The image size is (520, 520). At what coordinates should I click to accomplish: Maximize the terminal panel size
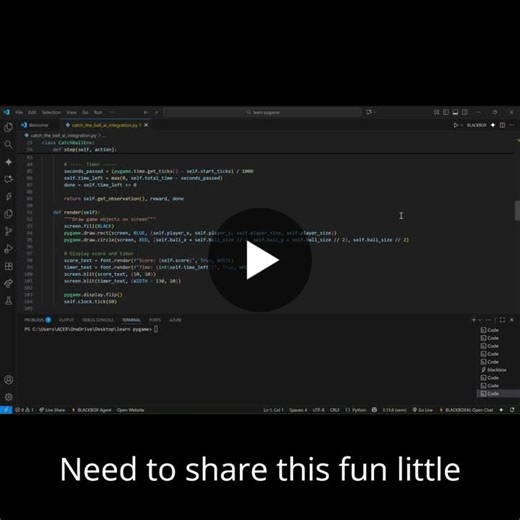point(502,320)
